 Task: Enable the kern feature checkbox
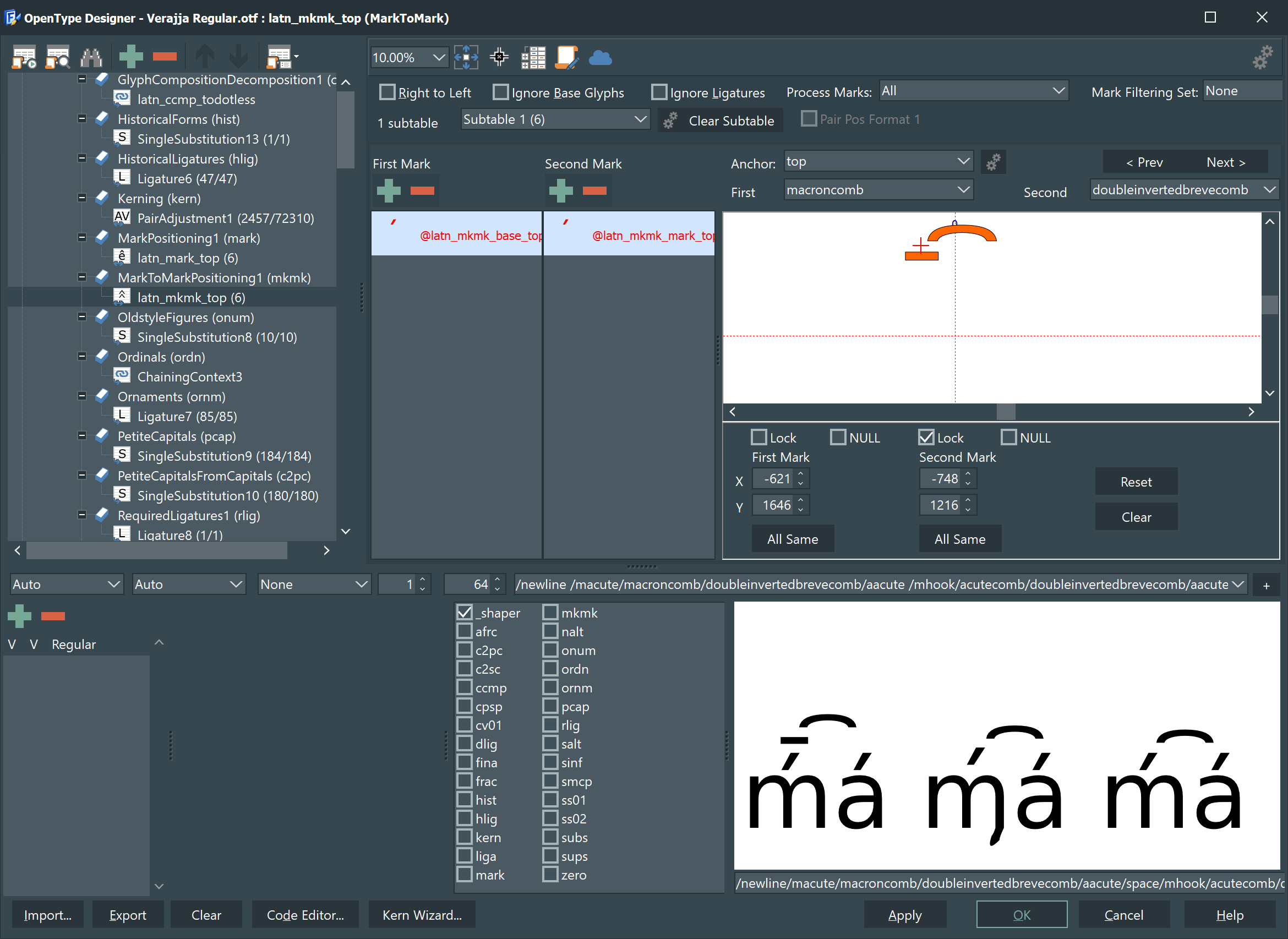pyautogui.click(x=465, y=837)
